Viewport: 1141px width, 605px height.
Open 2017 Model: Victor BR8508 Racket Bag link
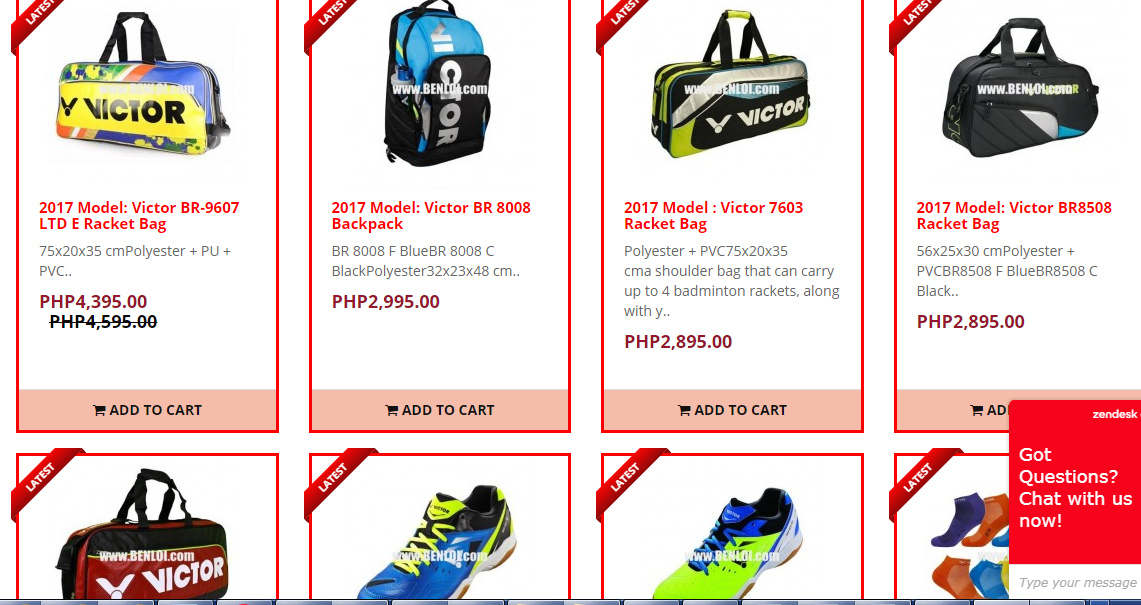pyautogui.click(x=1014, y=215)
